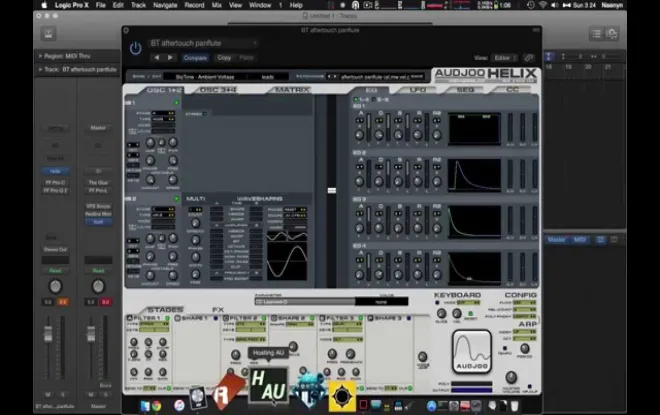660x415 pixels.
Task: Open the View Editor dropdown
Action: (x=505, y=58)
